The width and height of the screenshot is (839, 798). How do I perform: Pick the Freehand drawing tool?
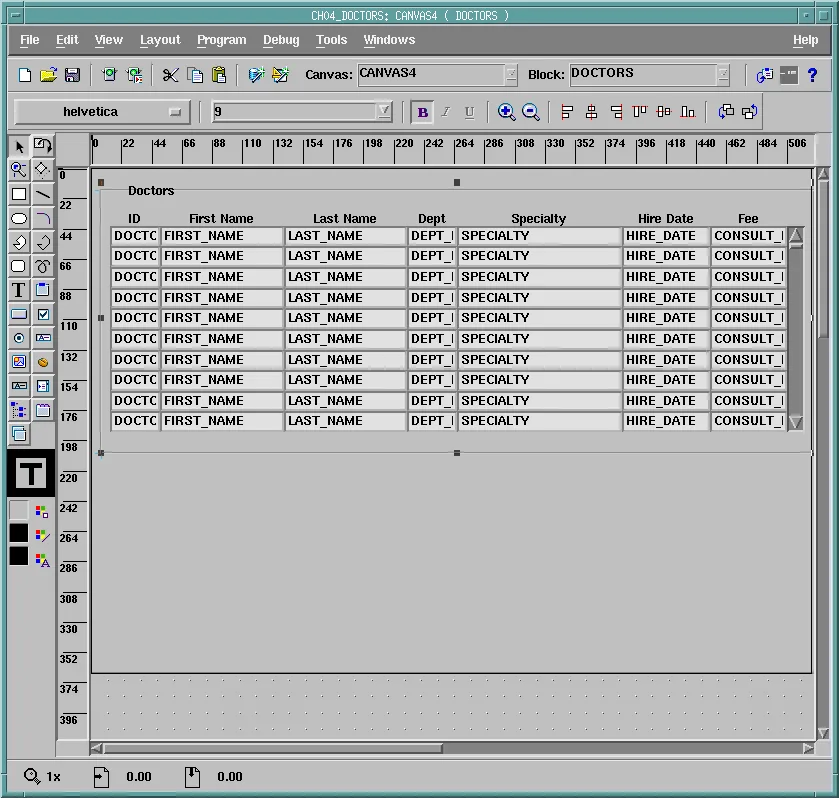tap(43, 266)
